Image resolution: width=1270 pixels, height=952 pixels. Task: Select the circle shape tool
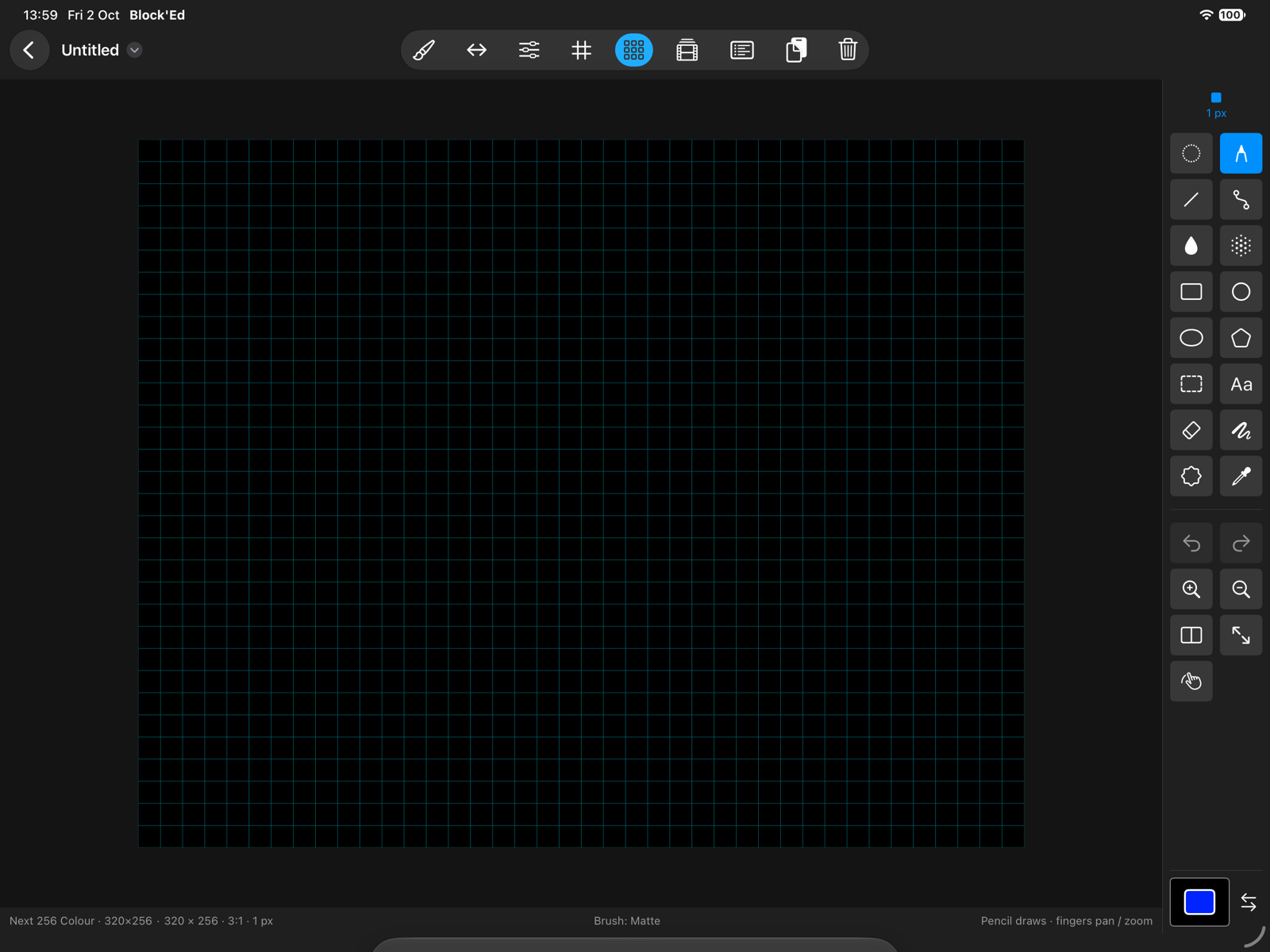tap(1241, 292)
